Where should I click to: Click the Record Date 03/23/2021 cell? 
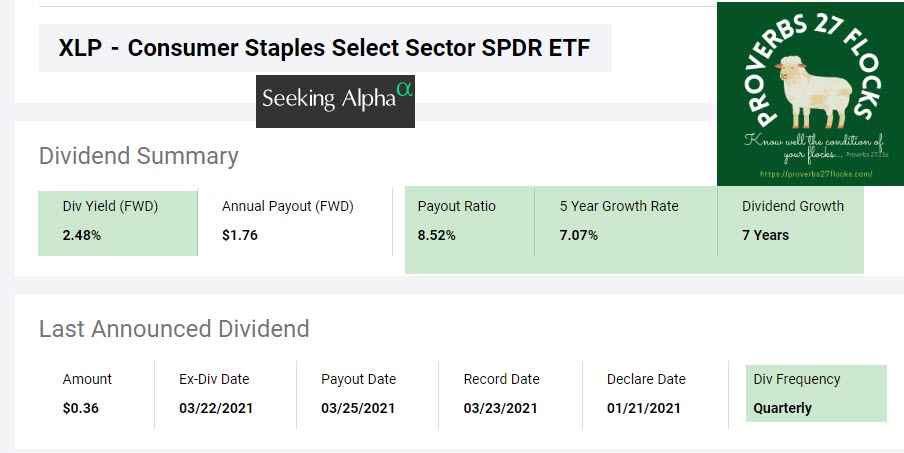click(x=501, y=393)
